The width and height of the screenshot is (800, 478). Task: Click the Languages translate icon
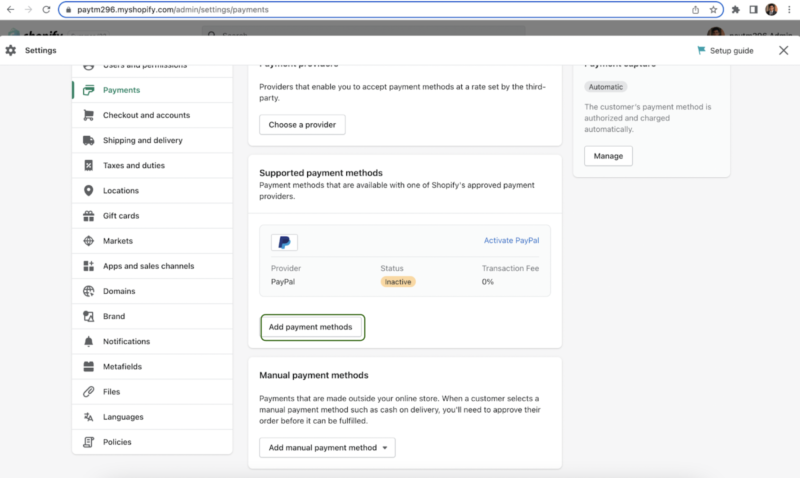tap(88, 417)
